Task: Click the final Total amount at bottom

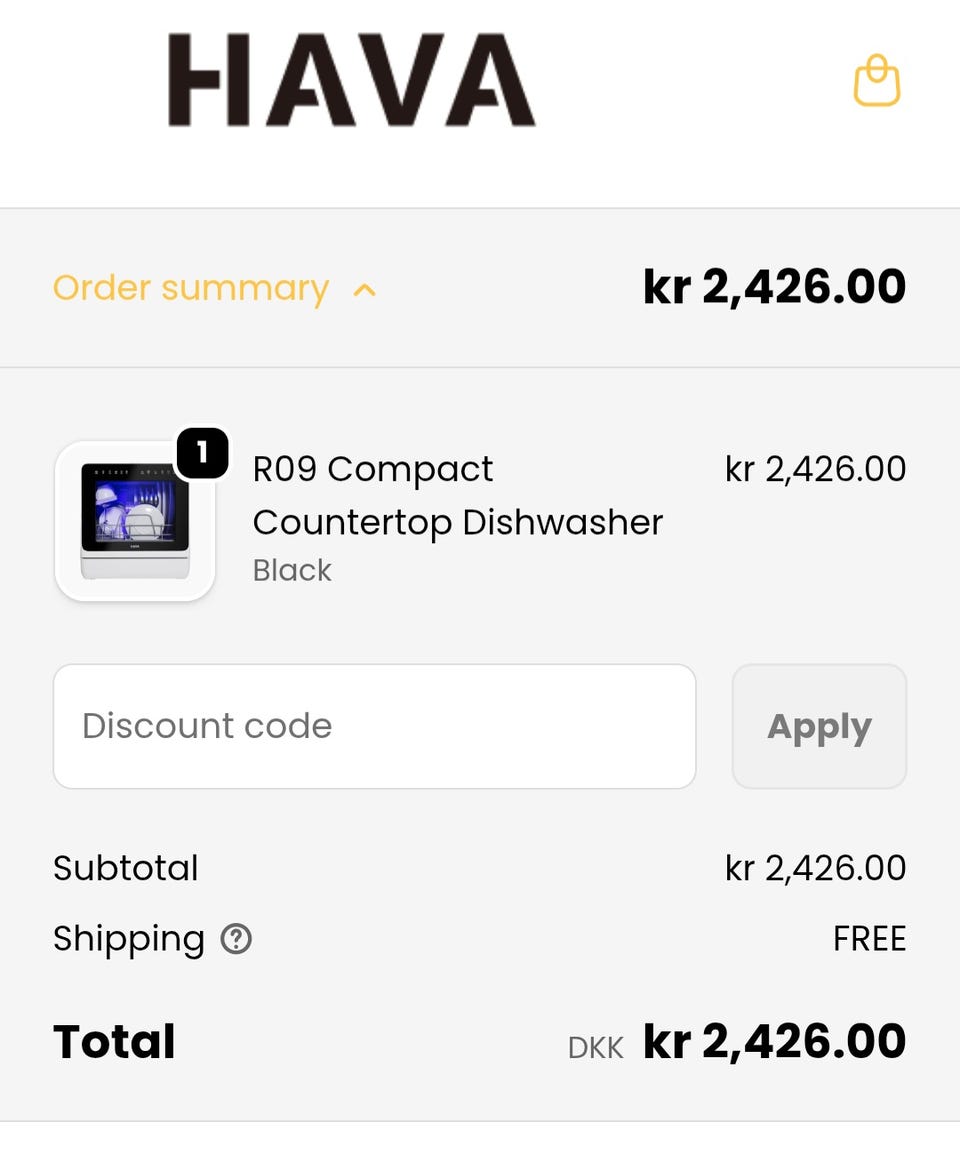Action: 774,1041
